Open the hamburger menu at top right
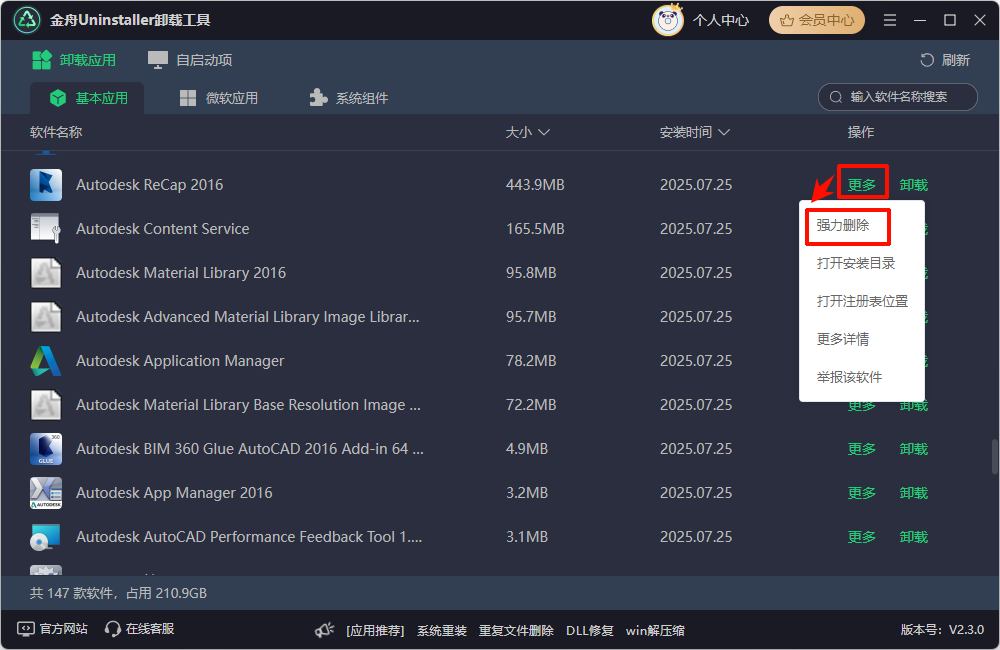The width and height of the screenshot is (1000, 650). (x=889, y=19)
